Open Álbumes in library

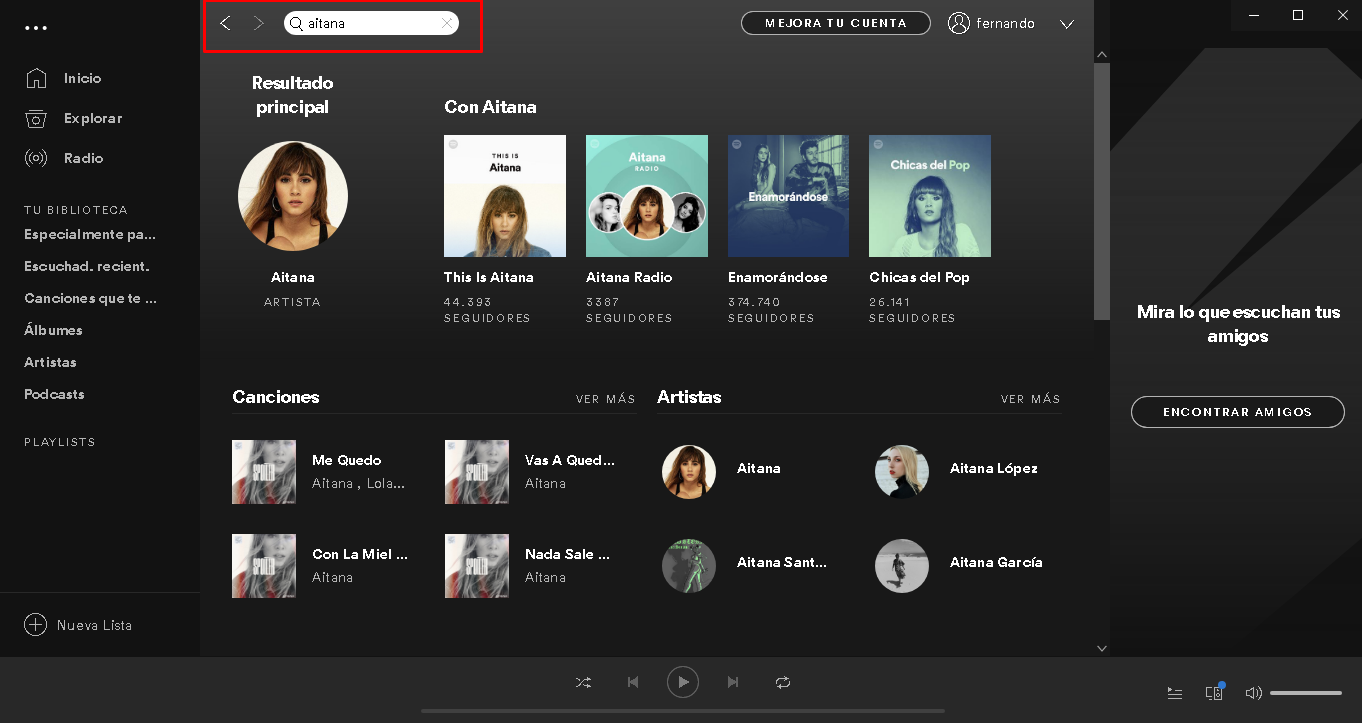pos(53,330)
